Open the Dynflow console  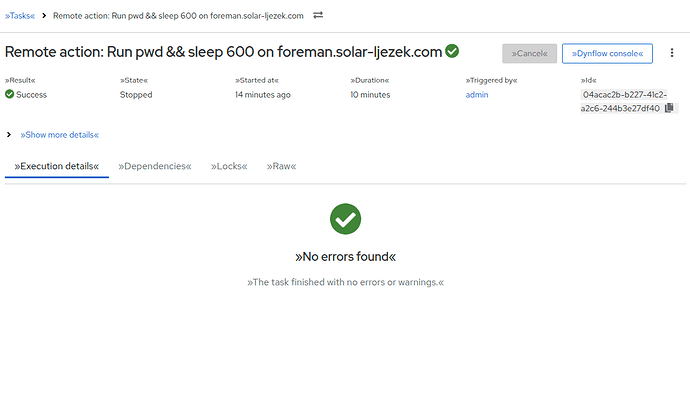[x=607, y=53]
